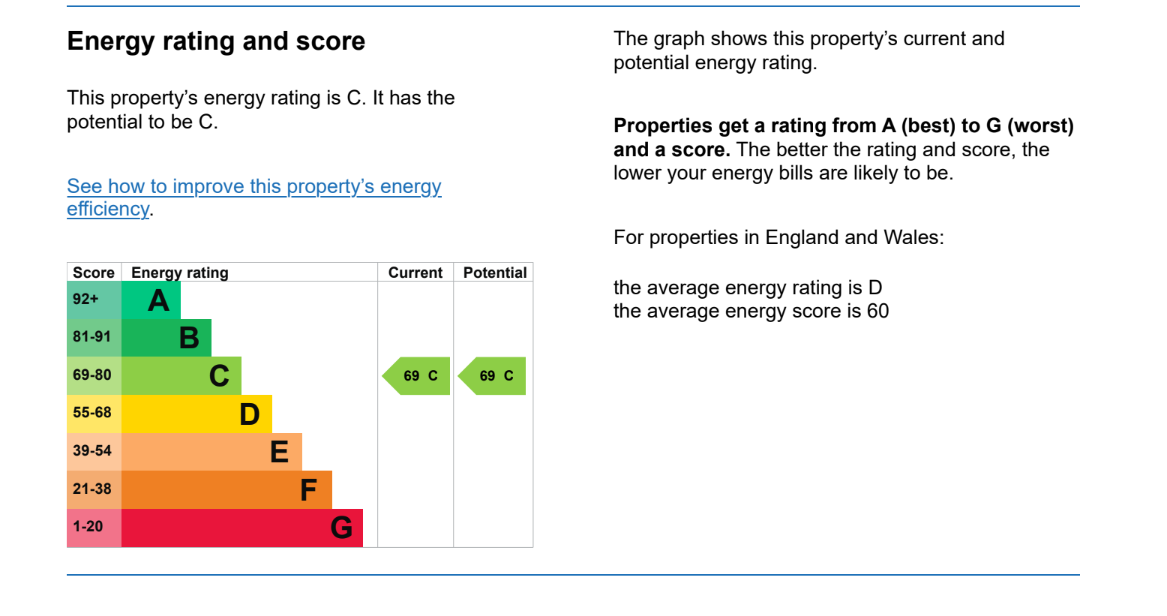Click the Potential 69 C arrow marker

[x=492, y=376]
